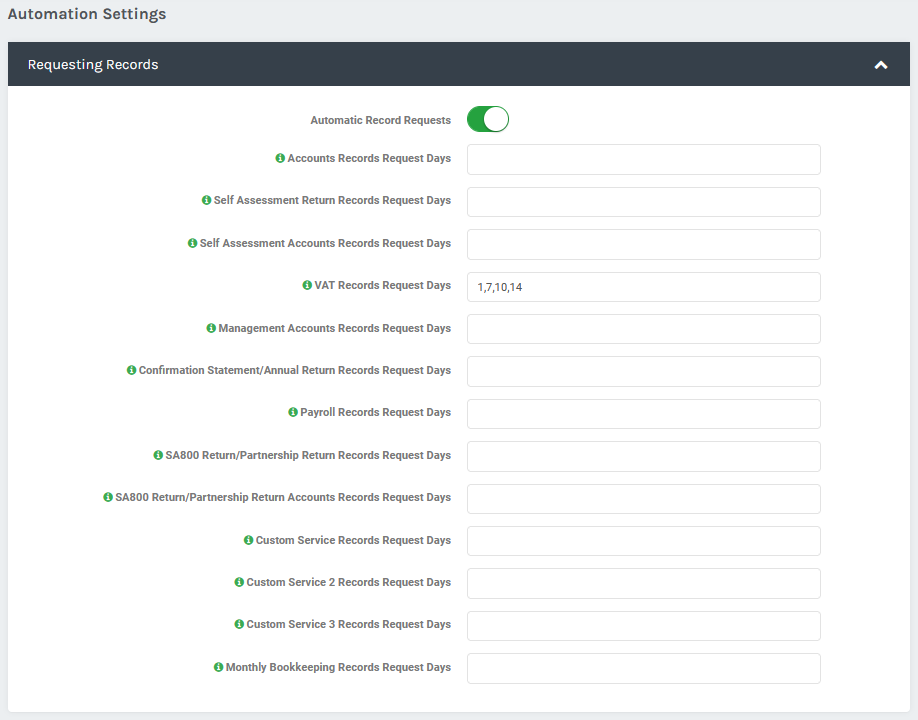Click info icon beside SA800 Return Records Request Days
Screen dimensions: 918x720
pyautogui.click(x=158, y=455)
